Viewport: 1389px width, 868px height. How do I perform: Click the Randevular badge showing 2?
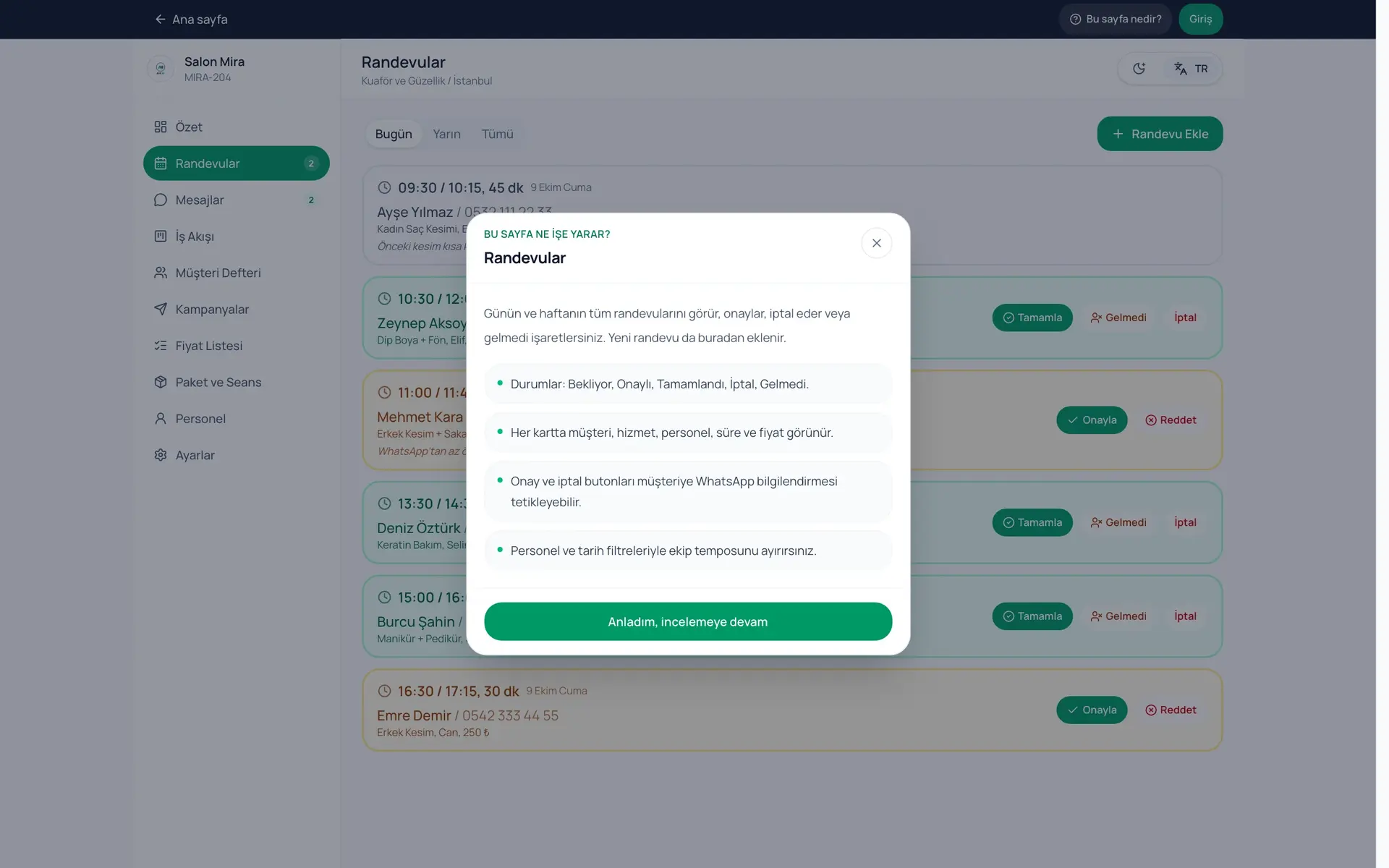tap(311, 163)
